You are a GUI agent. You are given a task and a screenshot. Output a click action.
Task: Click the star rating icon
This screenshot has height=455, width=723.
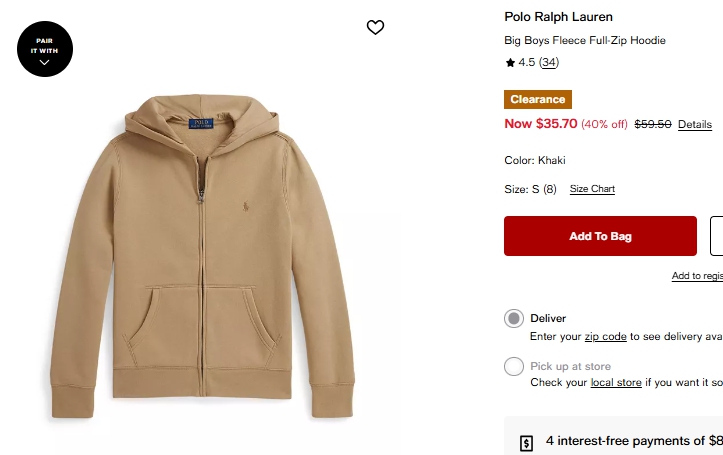(510, 63)
